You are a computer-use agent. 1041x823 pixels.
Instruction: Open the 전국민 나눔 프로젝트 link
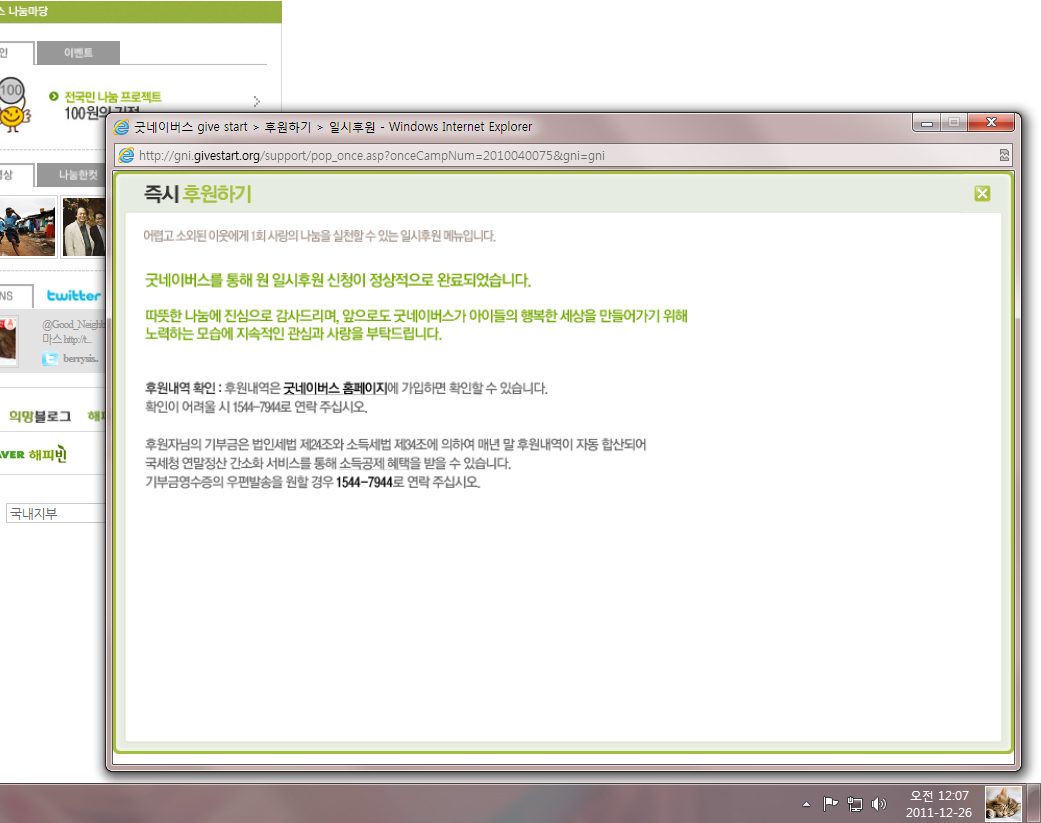[113, 97]
